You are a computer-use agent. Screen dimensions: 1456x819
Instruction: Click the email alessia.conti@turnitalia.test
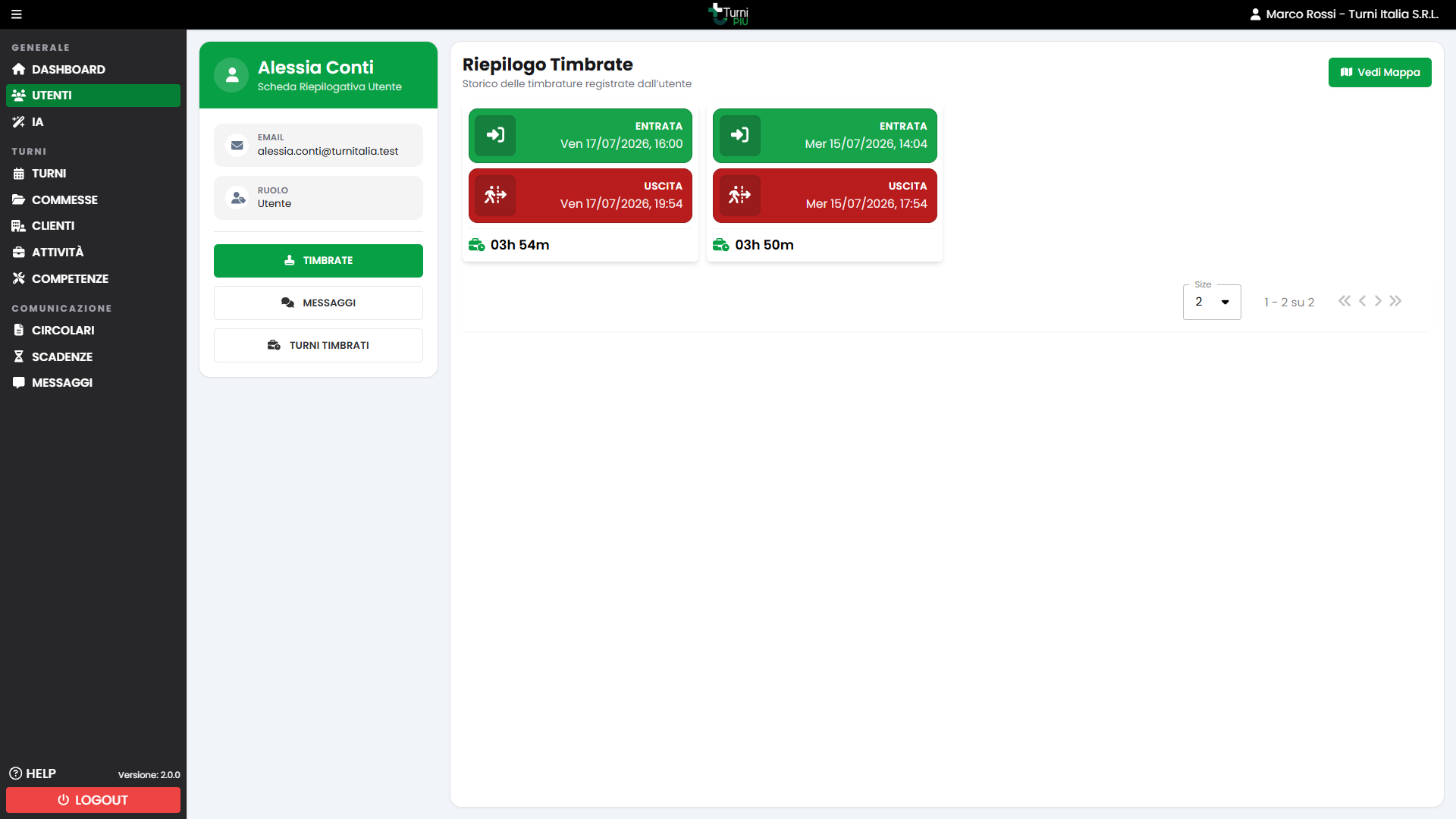(x=328, y=152)
